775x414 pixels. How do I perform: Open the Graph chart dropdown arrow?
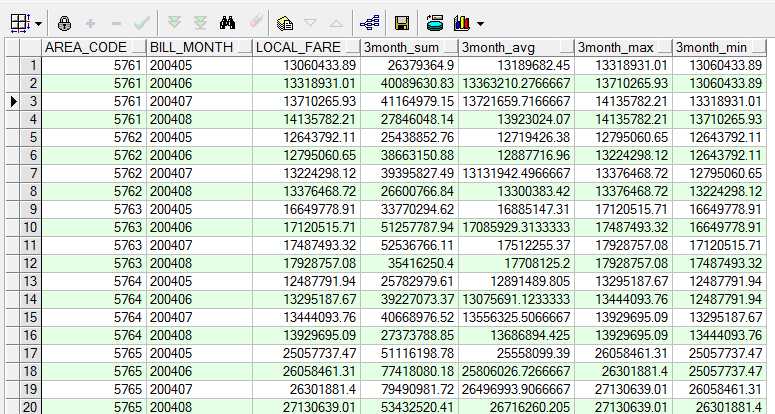[x=480, y=24]
